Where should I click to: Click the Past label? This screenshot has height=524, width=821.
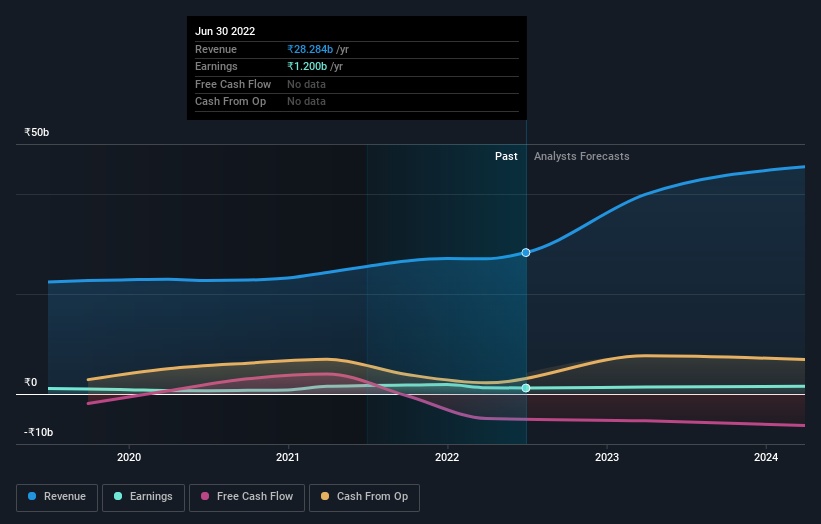[x=506, y=156]
